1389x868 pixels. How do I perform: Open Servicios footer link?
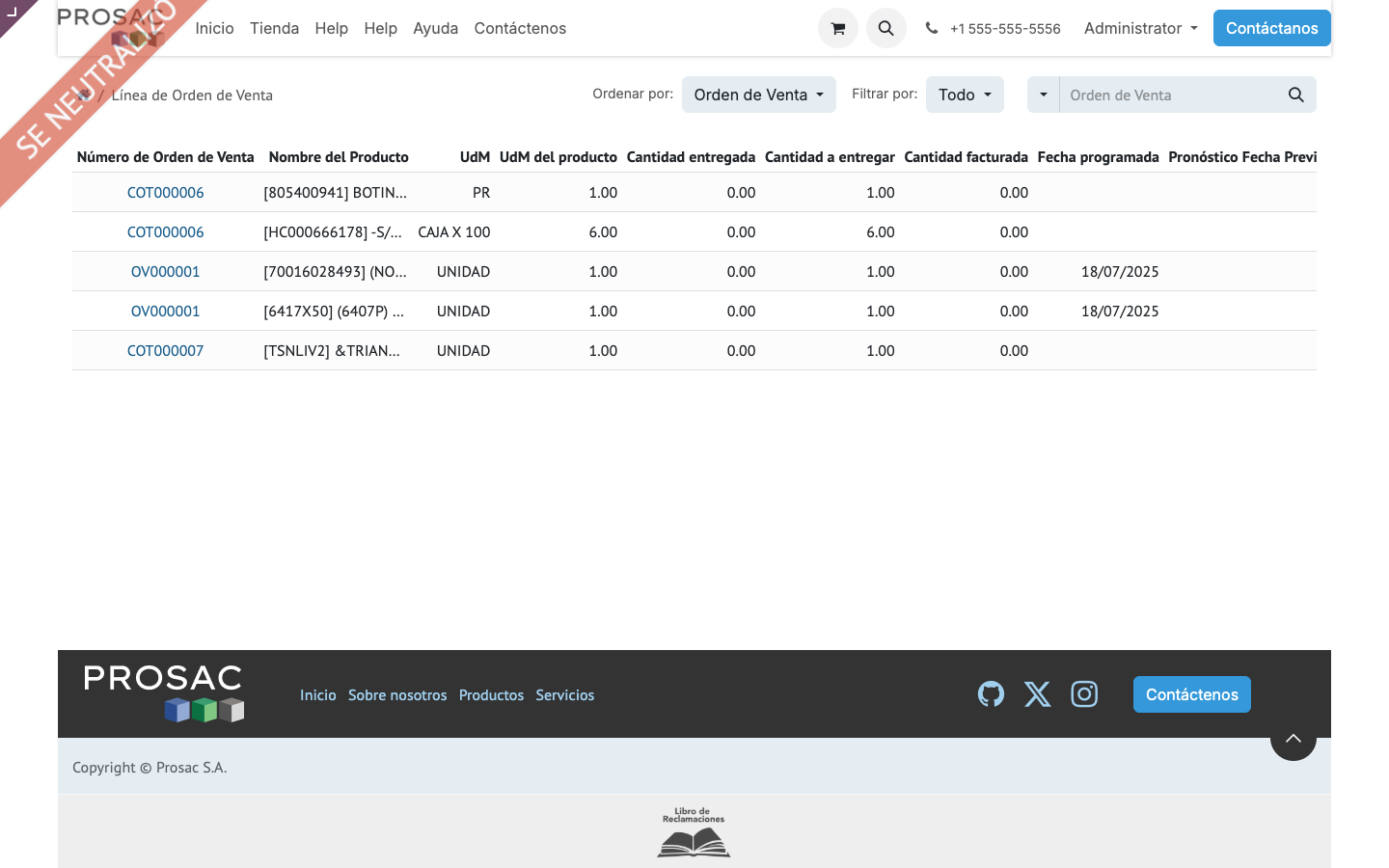(x=564, y=694)
